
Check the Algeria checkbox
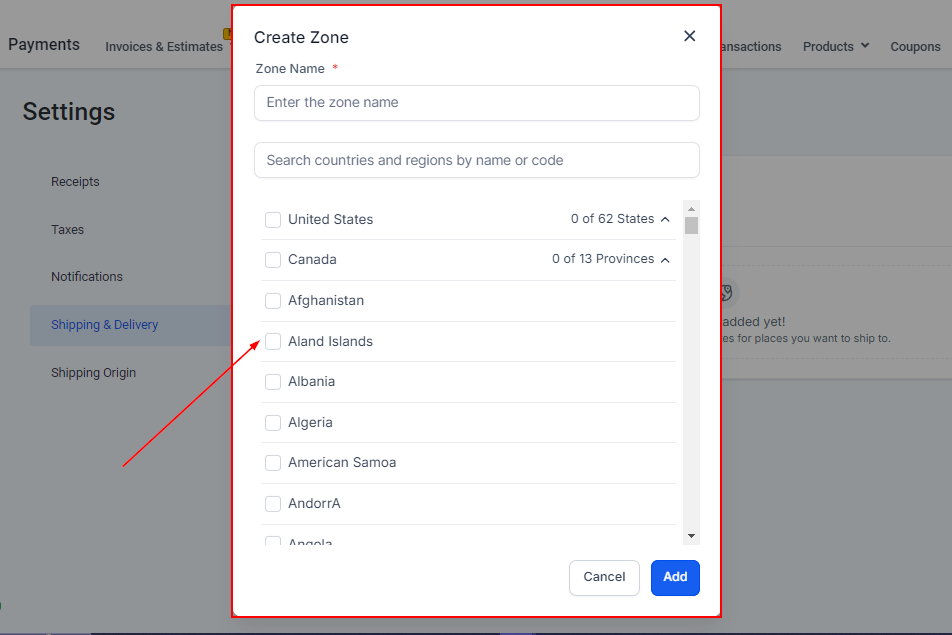click(x=273, y=423)
